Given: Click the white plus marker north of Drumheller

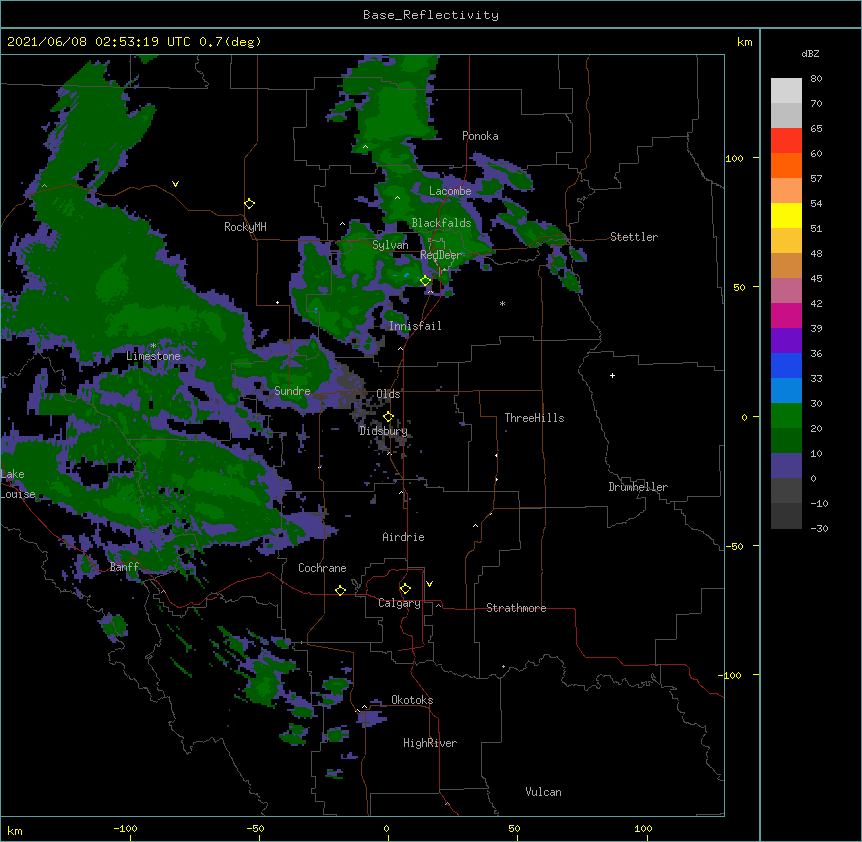Looking at the screenshot, I should click(x=612, y=375).
